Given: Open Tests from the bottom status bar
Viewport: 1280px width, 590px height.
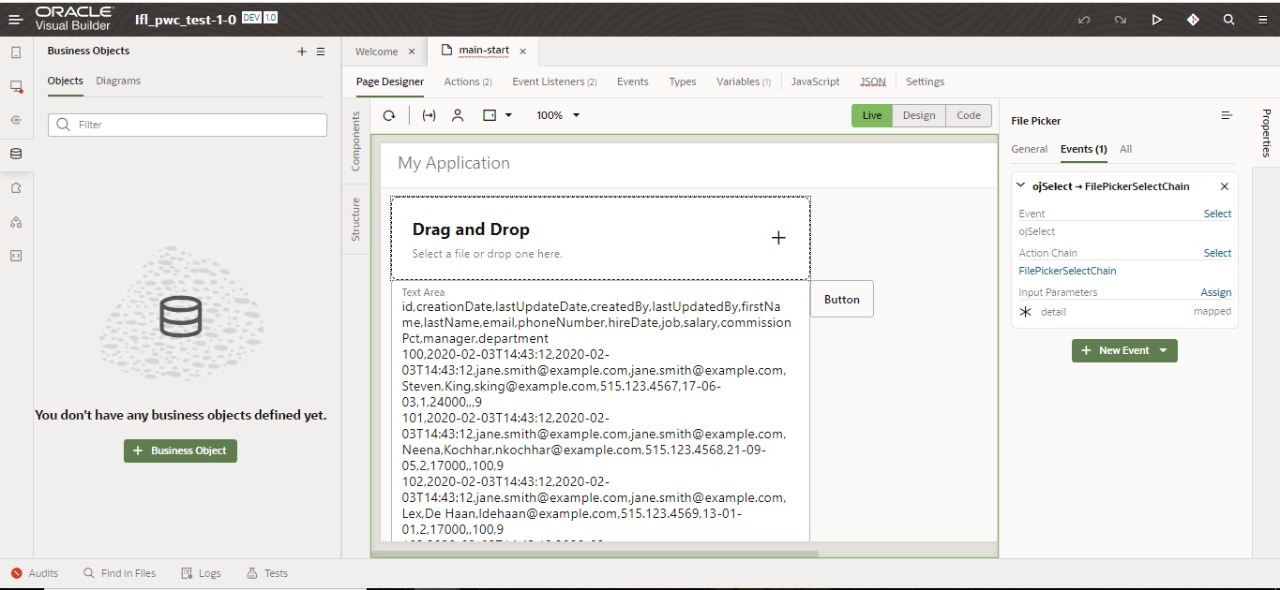Looking at the screenshot, I should [266, 572].
